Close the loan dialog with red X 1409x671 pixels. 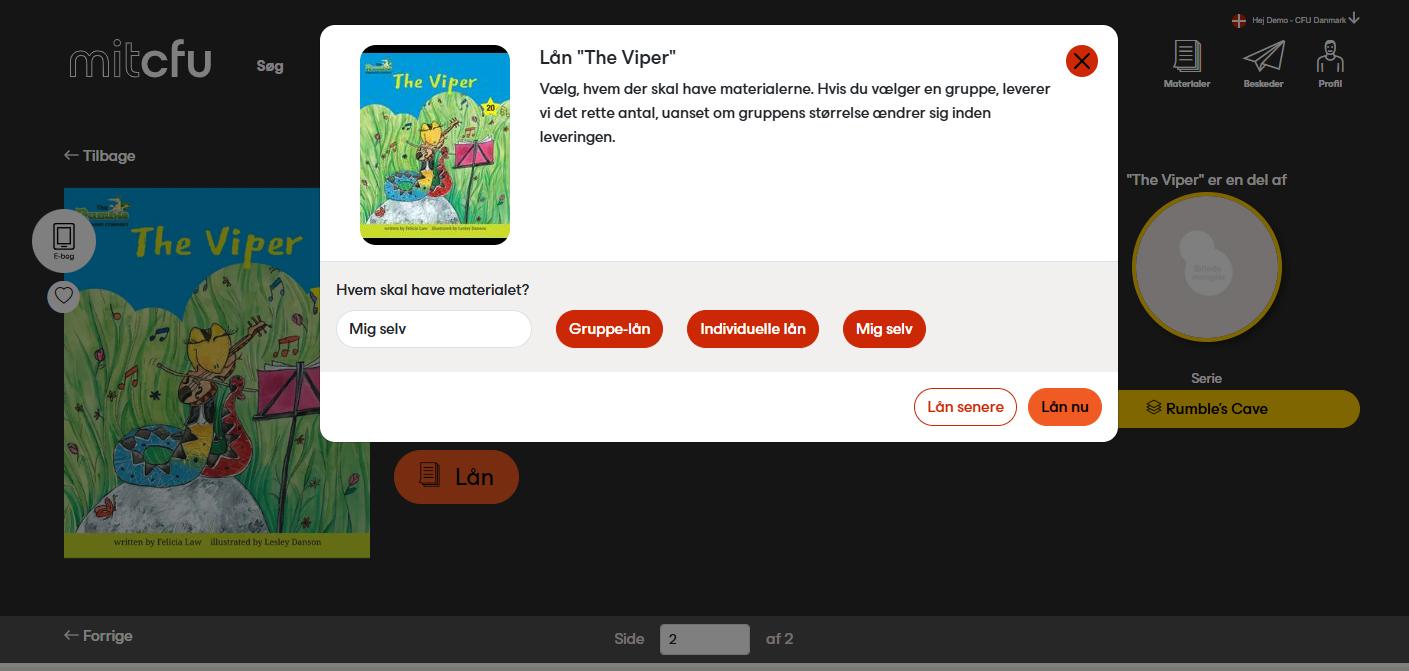(x=1082, y=61)
